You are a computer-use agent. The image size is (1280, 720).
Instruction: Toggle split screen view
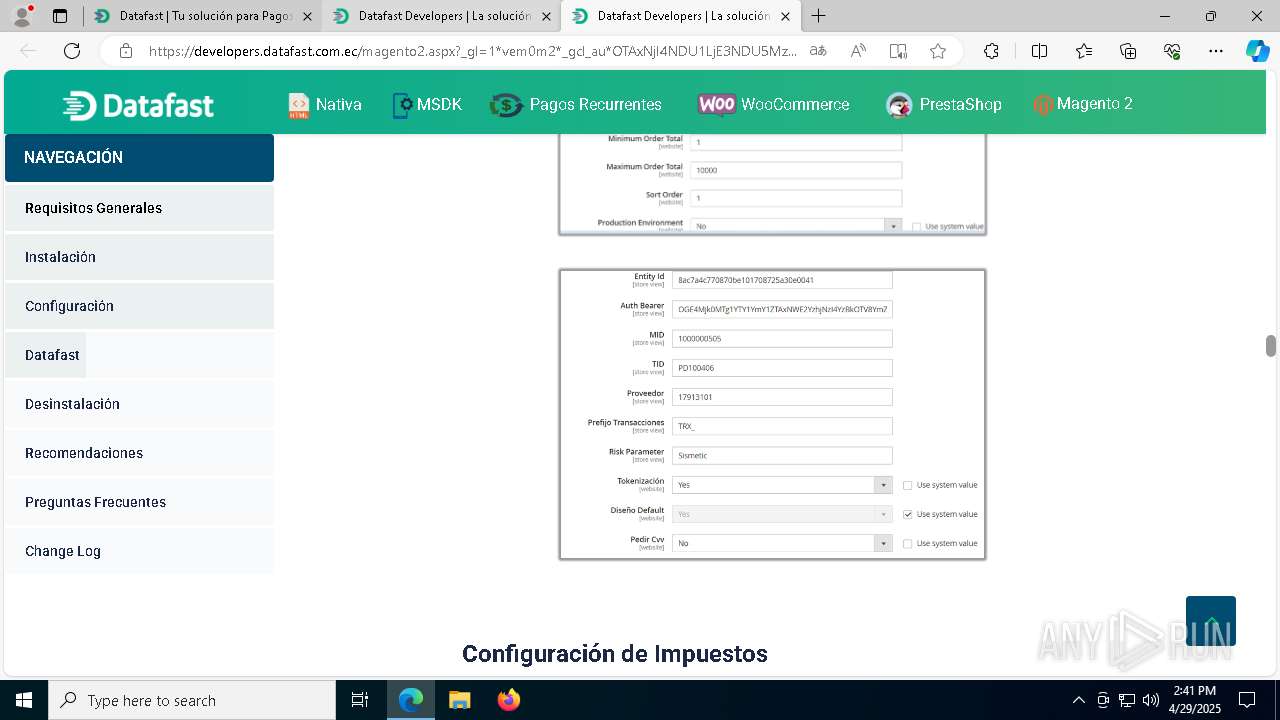point(1039,51)
